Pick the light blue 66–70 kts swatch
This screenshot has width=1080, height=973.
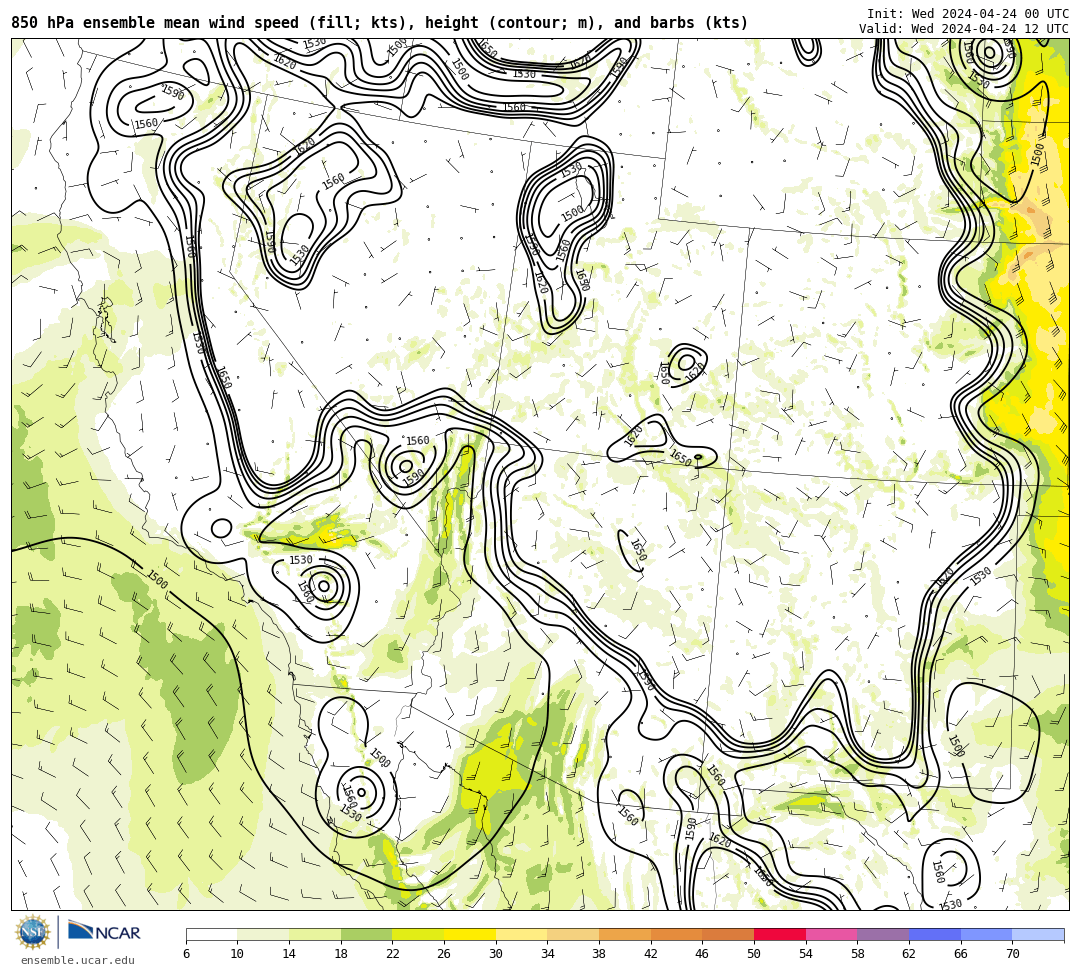click(986, 934)
